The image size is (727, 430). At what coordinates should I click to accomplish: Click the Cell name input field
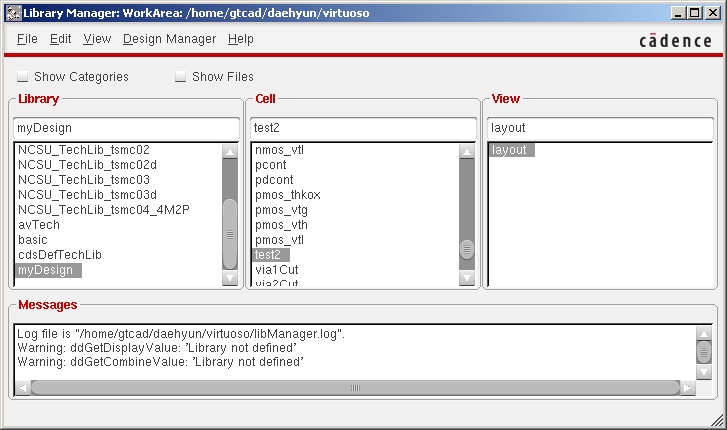point(362,128)
